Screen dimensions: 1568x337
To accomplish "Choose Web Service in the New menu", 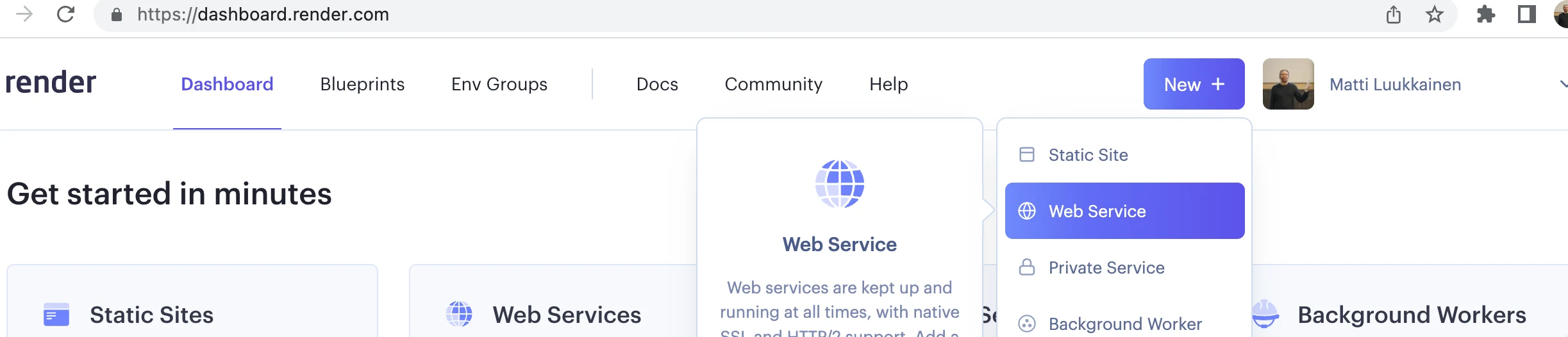I will pos(1125,211).
